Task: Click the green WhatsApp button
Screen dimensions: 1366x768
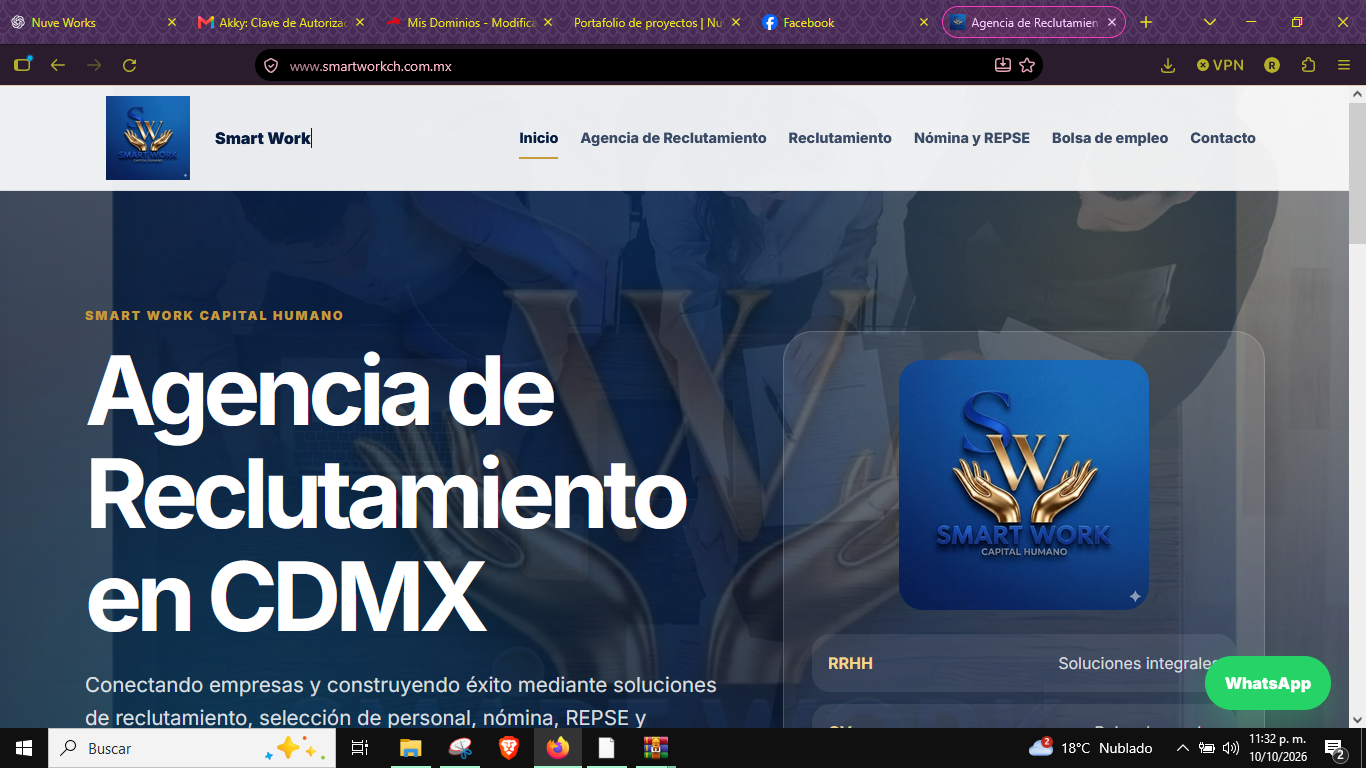Action: (x=1267, y=683)
